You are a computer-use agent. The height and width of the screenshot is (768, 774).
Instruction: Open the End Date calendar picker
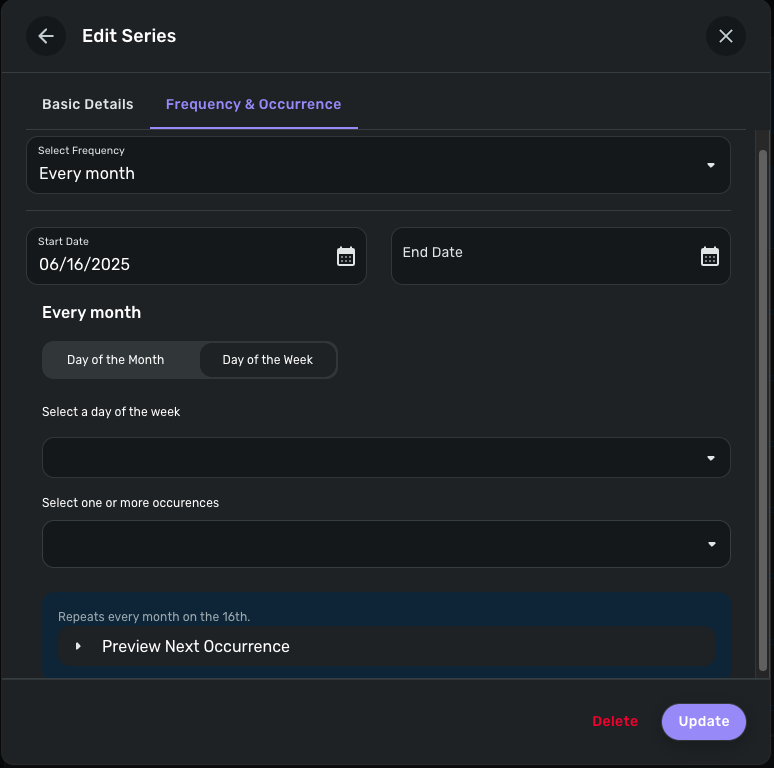pos(710,257)
